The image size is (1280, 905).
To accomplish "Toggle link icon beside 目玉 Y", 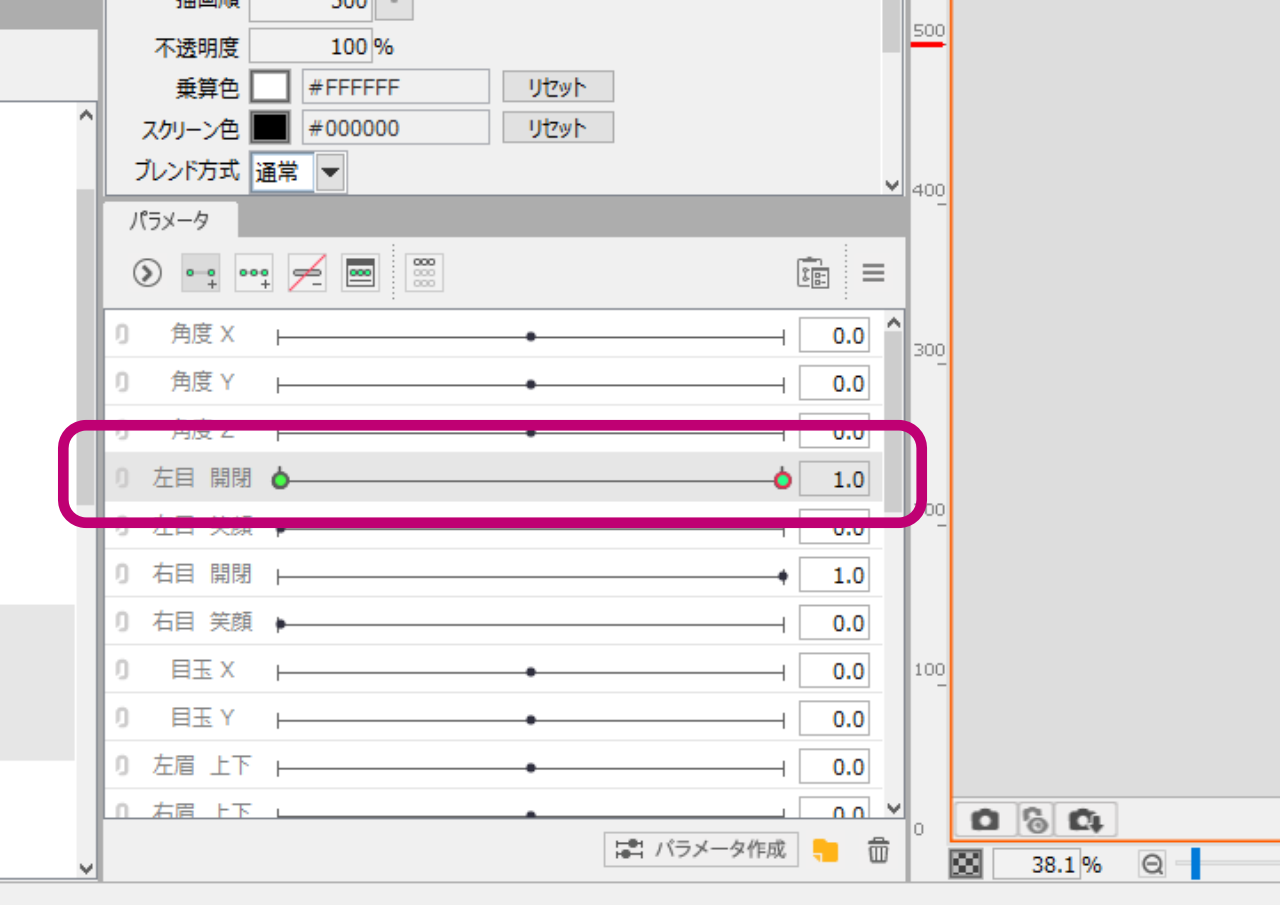I will (x=122, y=719).
